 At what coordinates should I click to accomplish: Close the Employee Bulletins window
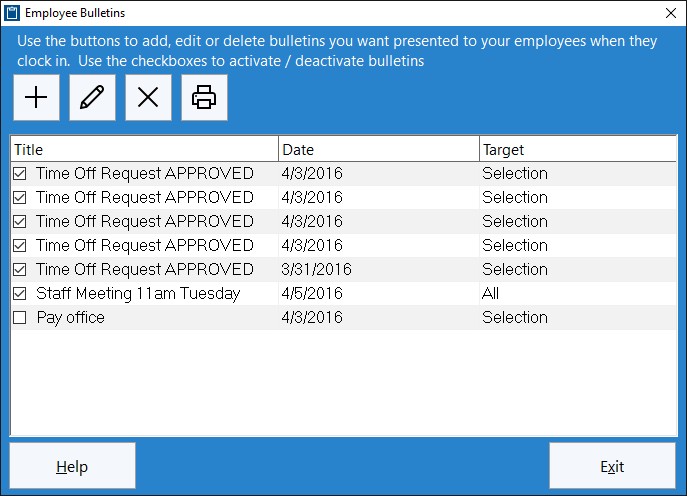tap(671, 13)
